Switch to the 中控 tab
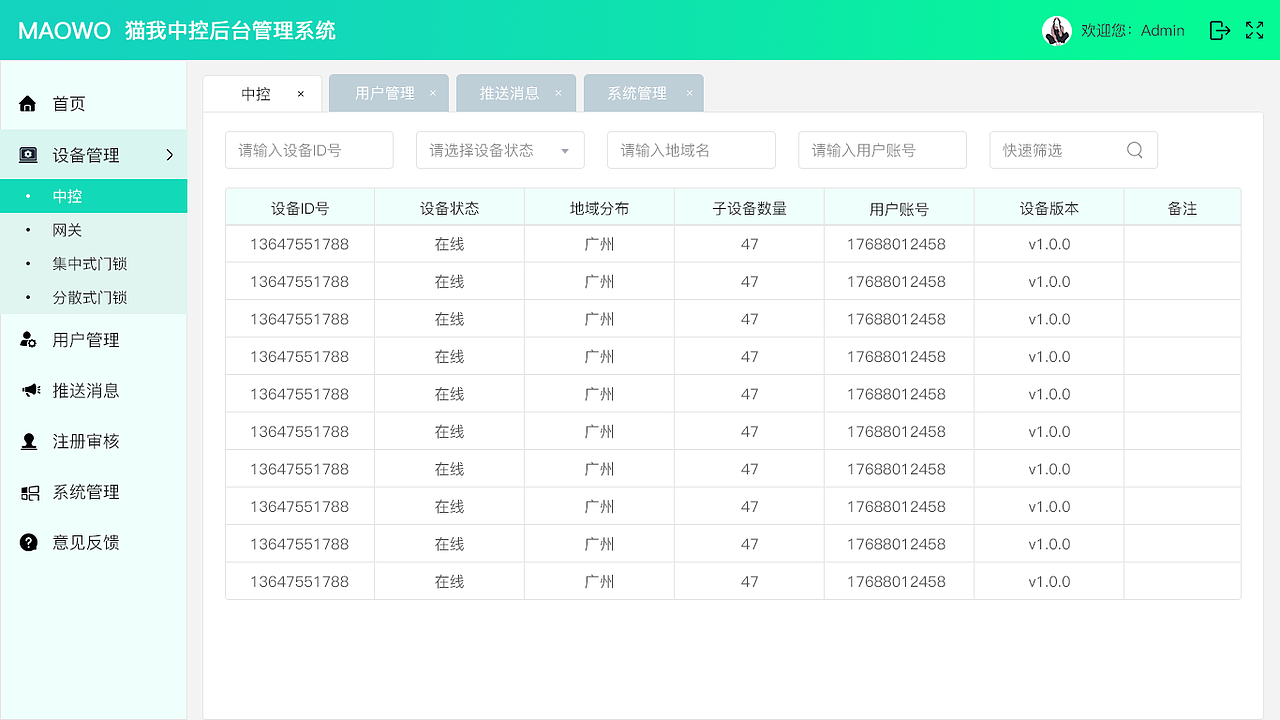Viewport: 1280px width, 720px height. coord(263,94)
